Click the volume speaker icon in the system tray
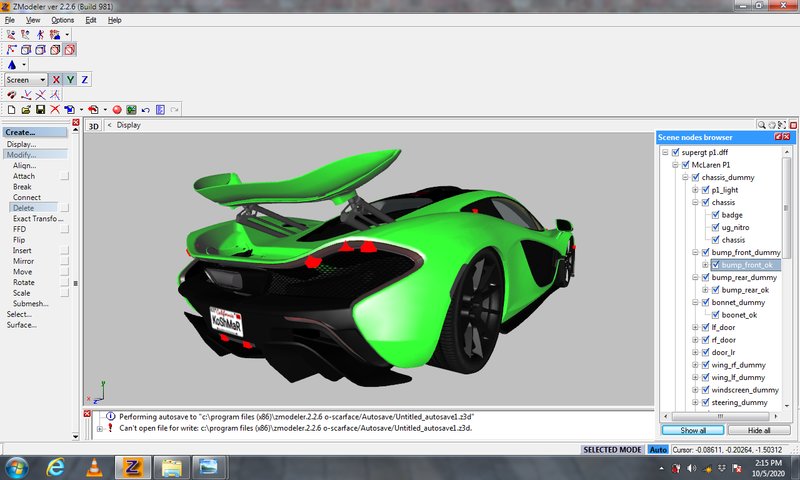This screenshot has width=800, height=480. point(692,468)
